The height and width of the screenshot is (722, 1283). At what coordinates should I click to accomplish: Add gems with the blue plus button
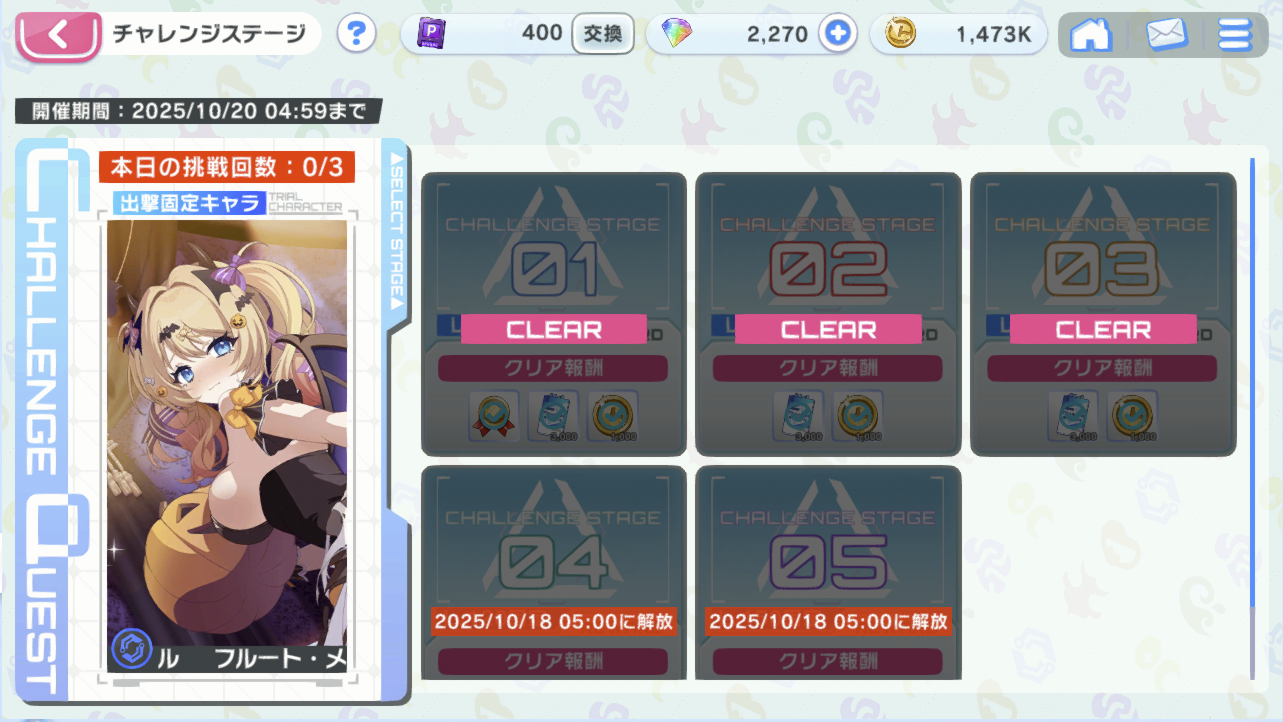(838, 34)
